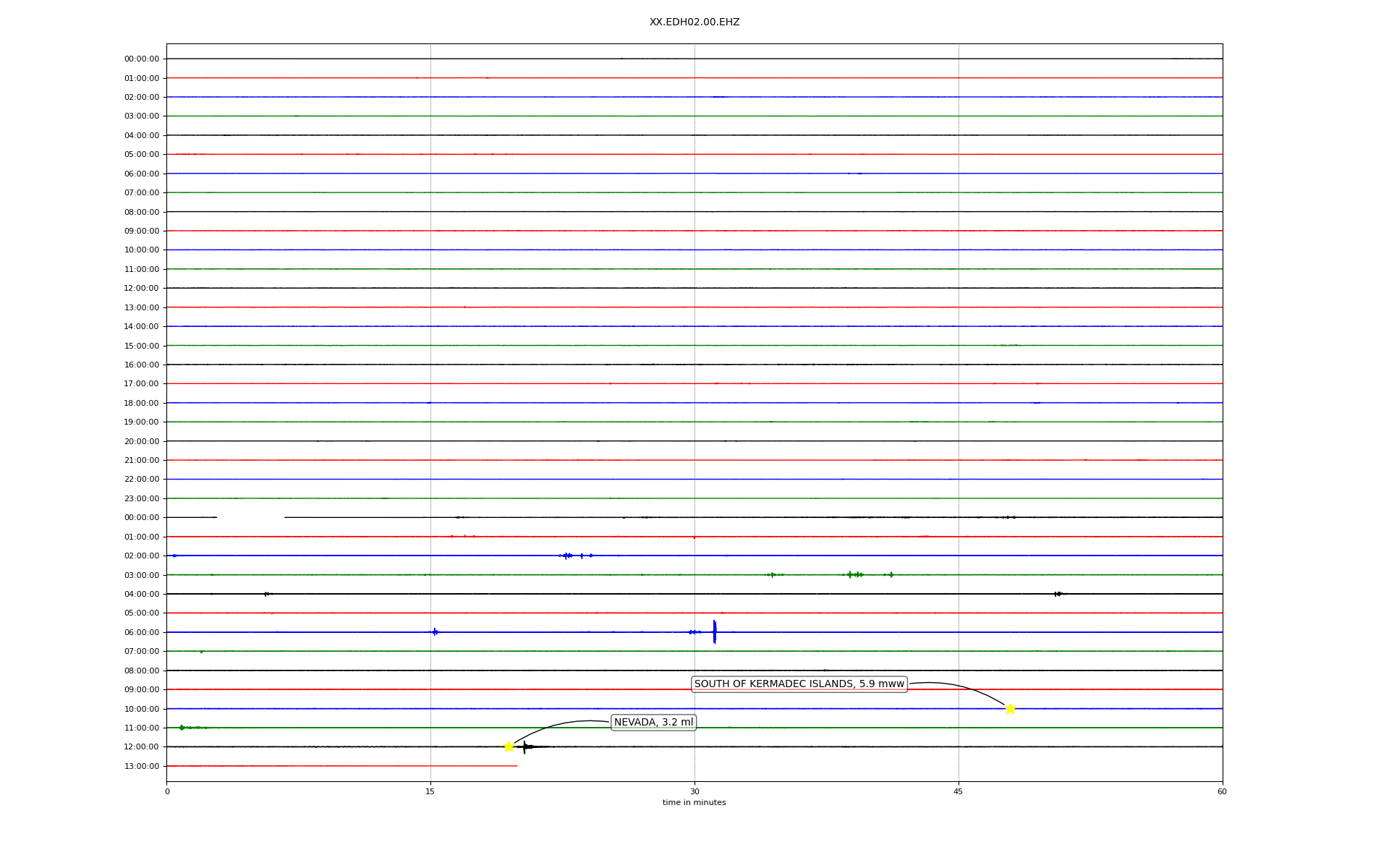Click the 23:00:00 row time label
The width and height of the screenshot is (1389, 868).
pyautogui.click(x=142, y=498)
